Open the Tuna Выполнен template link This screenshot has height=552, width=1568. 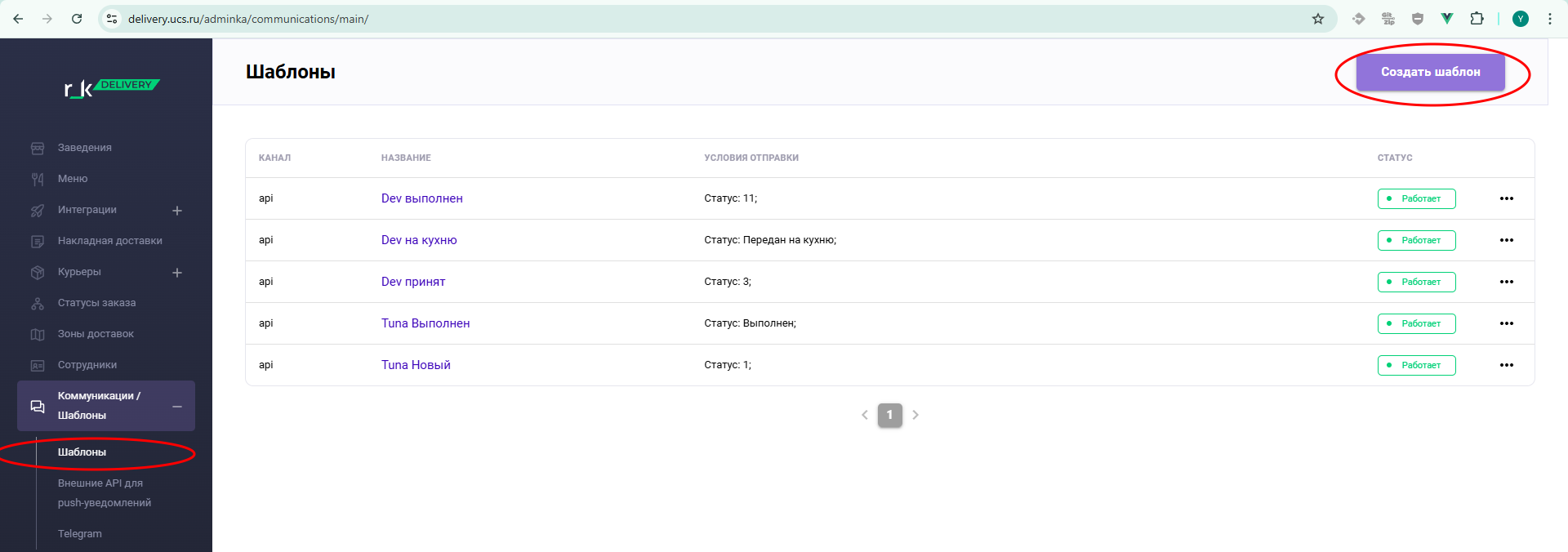425,323
